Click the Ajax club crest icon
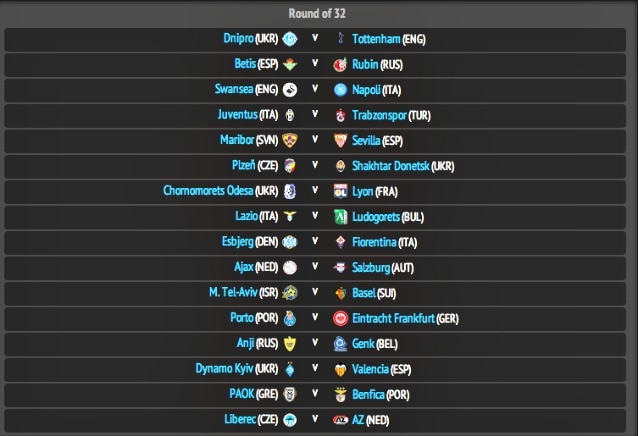638x436 pixels. click(290, 267)
